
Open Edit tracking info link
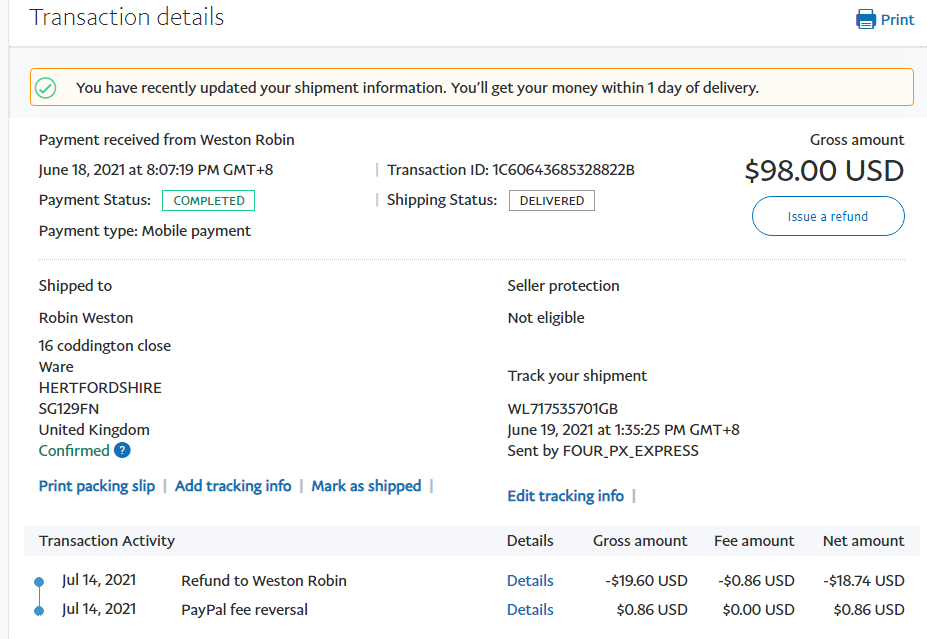[565, 496]
